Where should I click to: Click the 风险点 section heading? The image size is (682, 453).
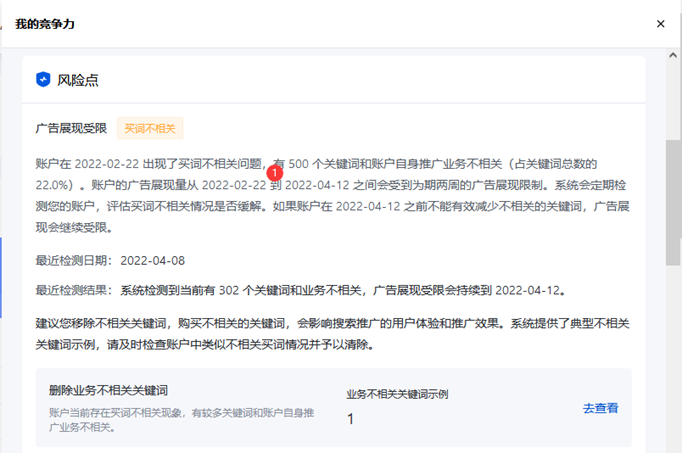77,79
